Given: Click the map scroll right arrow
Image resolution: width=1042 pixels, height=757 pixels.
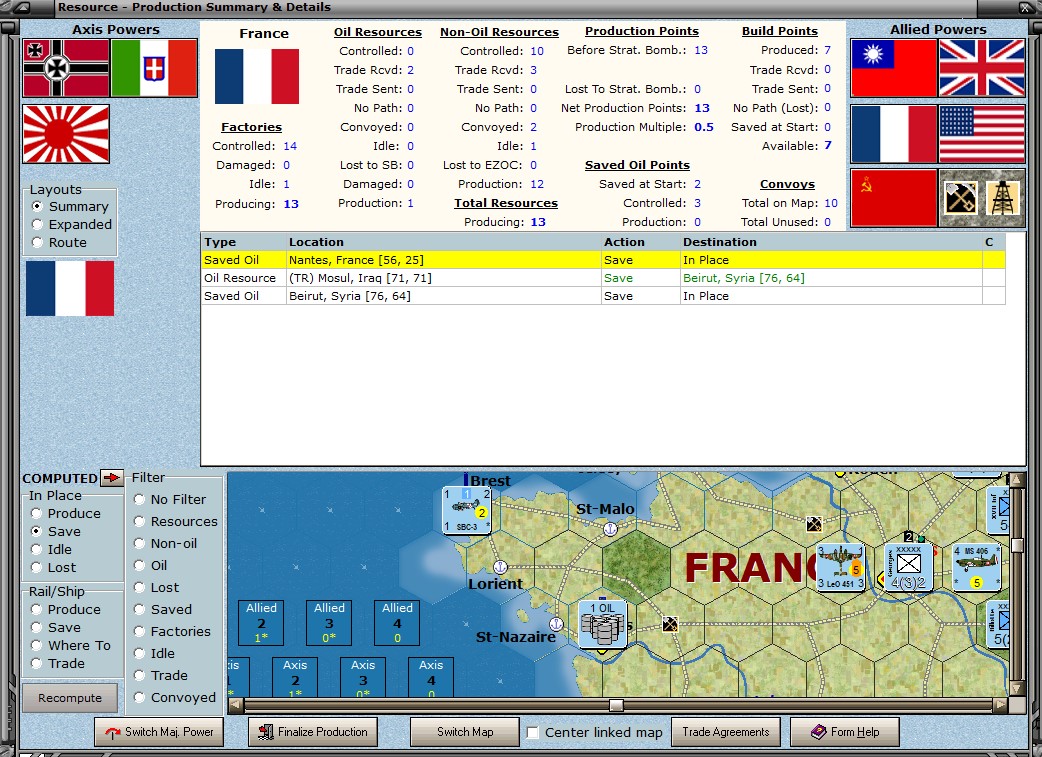Looking at the screenshot, I should (1000, 705).
